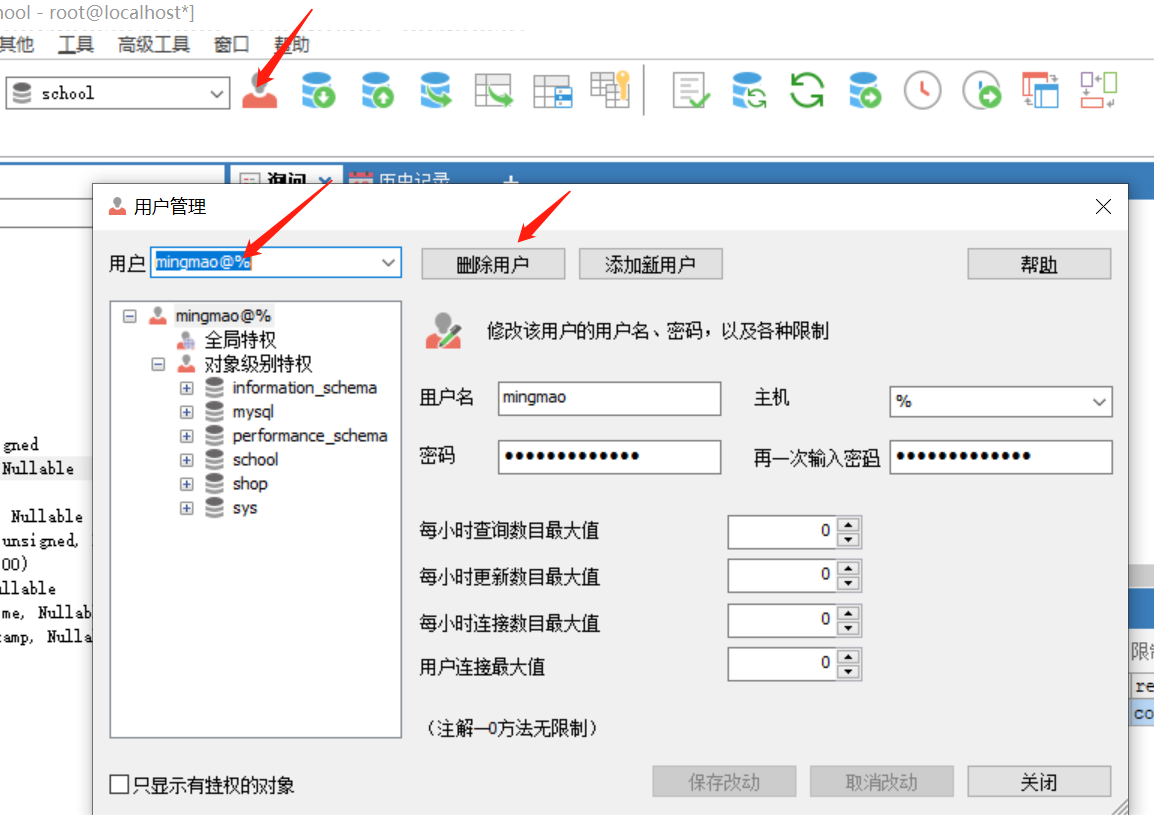Click the table properties grid toolbar icon
Screen dimensions: 1154x815
(553, 91)
